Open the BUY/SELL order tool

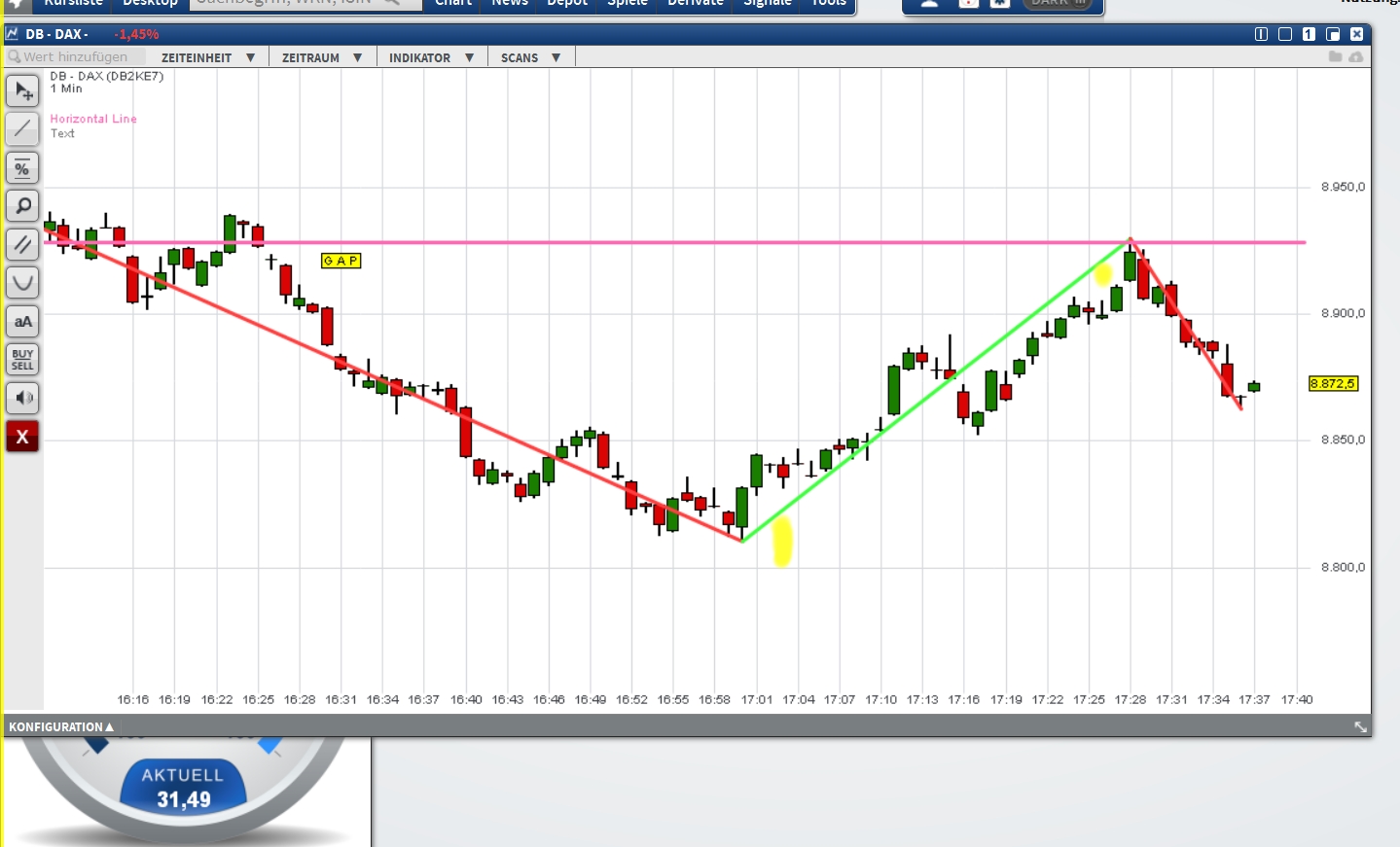click(x=21, y=359)
